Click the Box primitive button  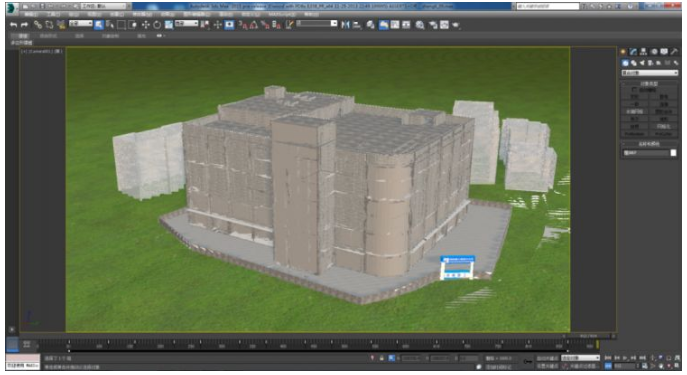pyautogui.click(x=634, y=97)
